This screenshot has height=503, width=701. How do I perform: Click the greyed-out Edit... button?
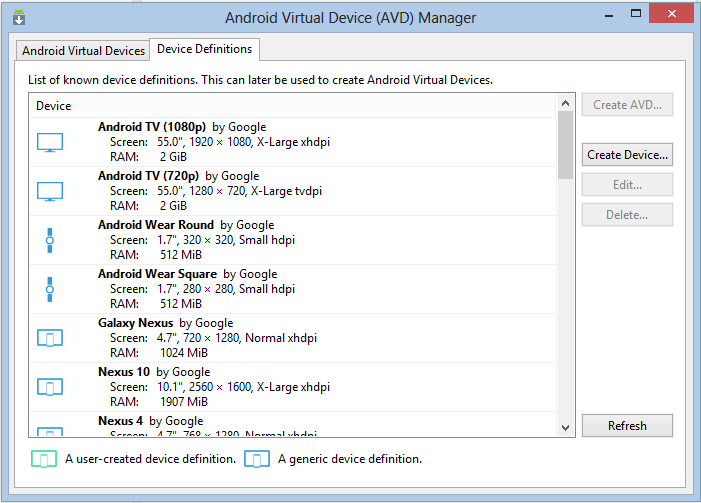click(627, 185)
